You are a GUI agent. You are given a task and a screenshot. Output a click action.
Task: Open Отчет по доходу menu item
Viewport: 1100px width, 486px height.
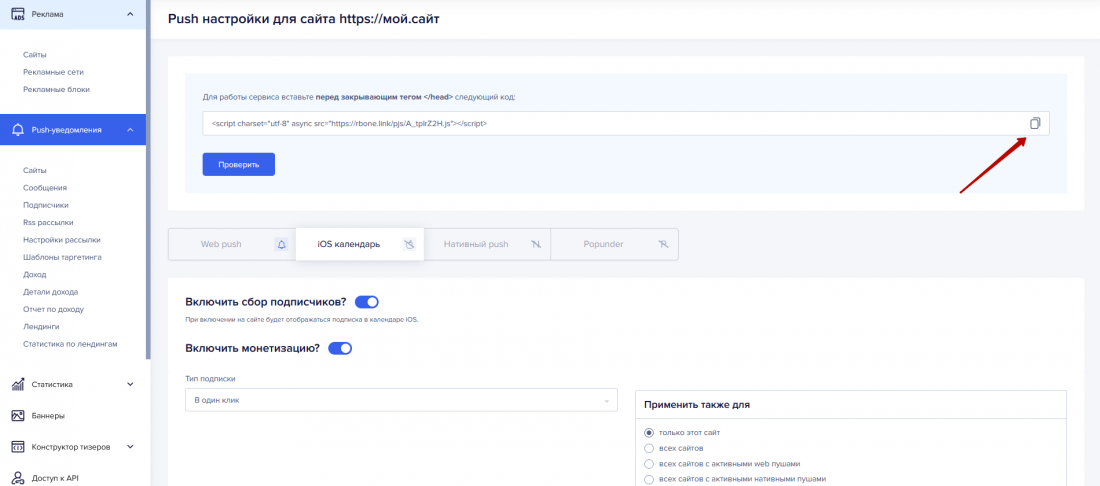[x=54, y=309]
